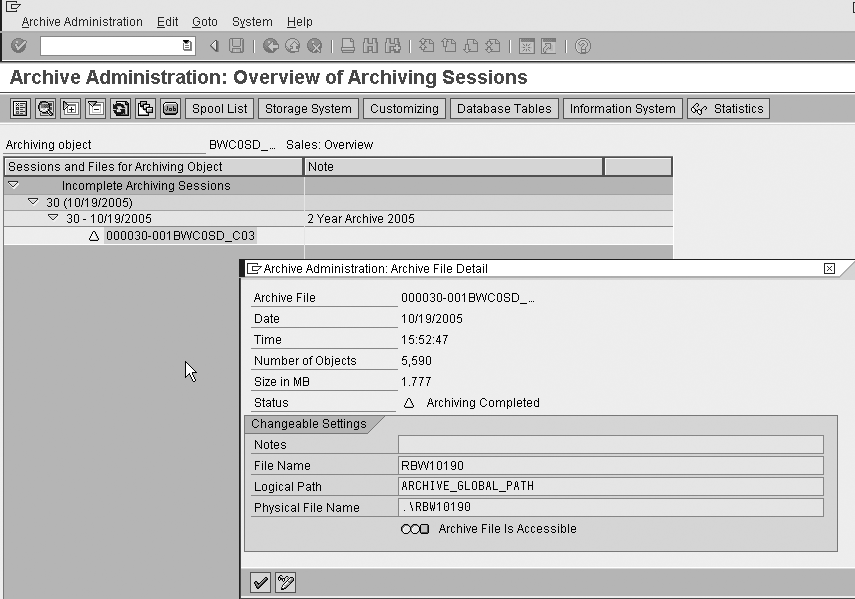The width and height of the screenshot is (855, 599).
Task: Click the Number of Objects value 5,590
Action: click(417, 361)
